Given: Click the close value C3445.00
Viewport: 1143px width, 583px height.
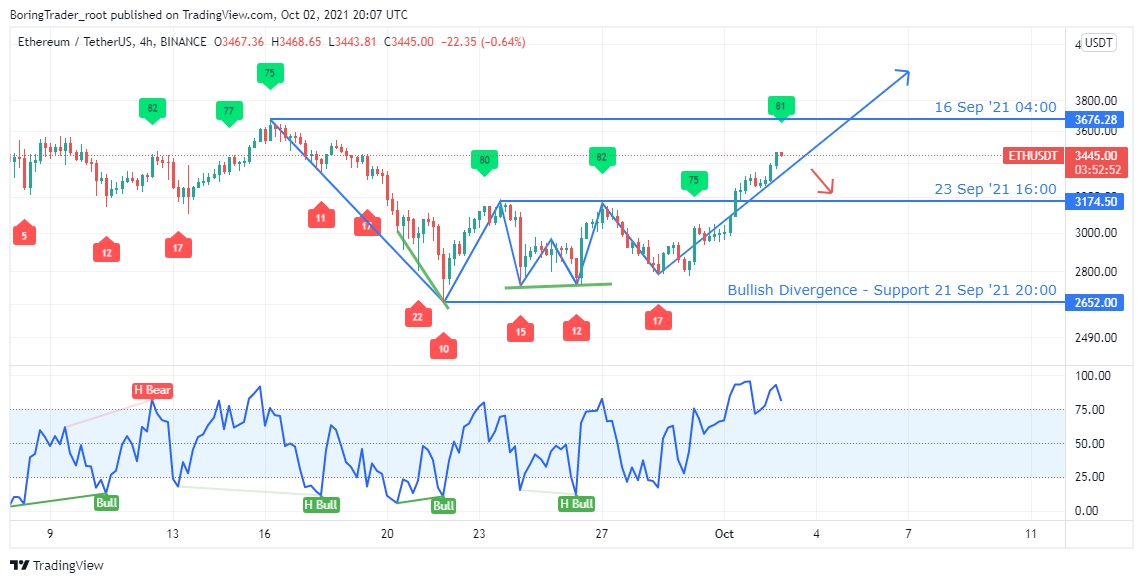Looking at the screenshot, I should (409, 42).
